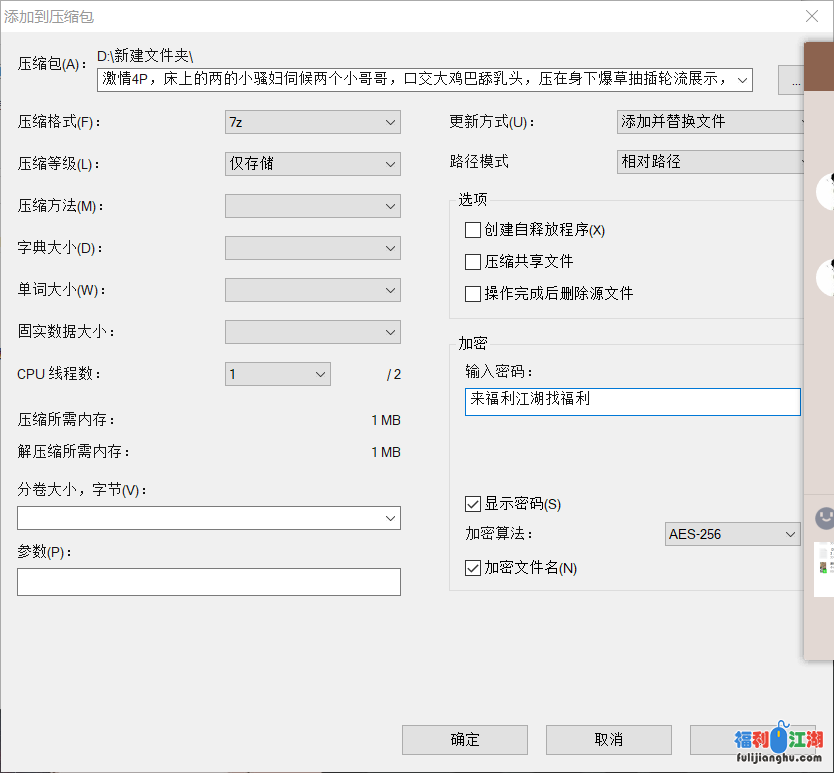Change the 加密算法 AES-256 dropdown
Screen dimensions: 834x773
pos(732,534)
